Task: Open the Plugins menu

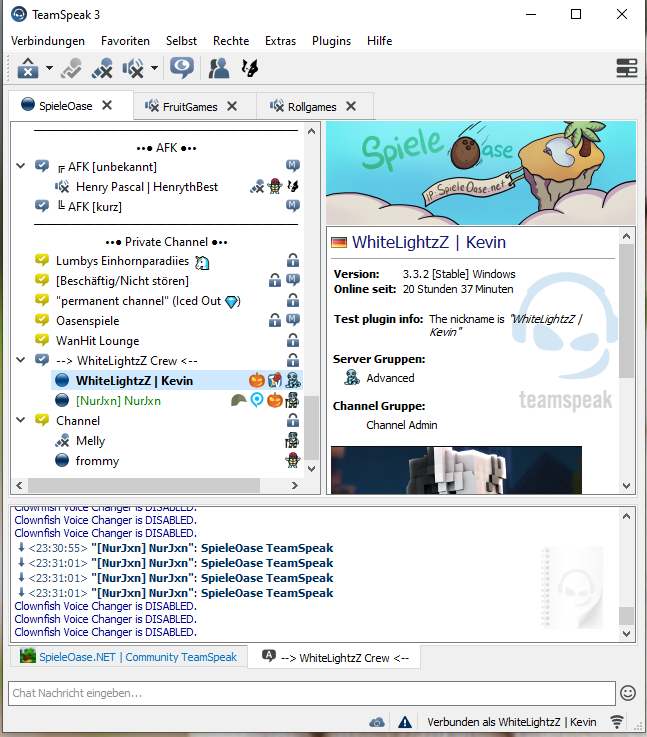Action: 331,41
